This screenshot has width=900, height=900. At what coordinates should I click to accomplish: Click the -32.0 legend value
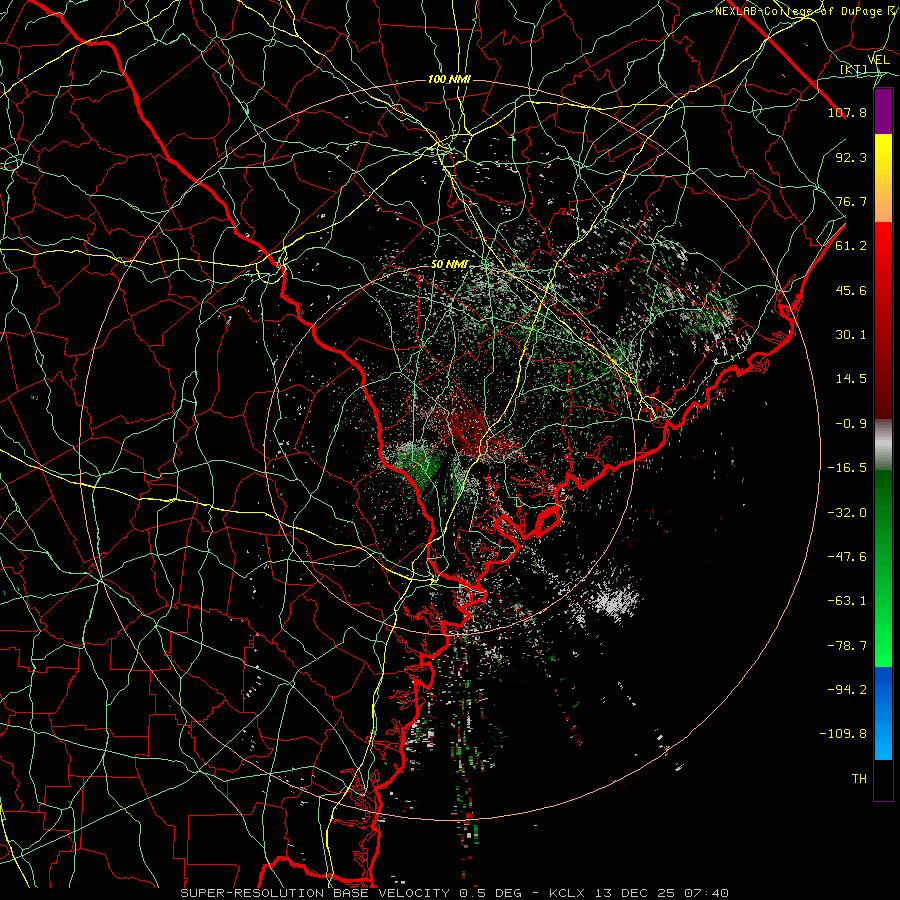847,513
